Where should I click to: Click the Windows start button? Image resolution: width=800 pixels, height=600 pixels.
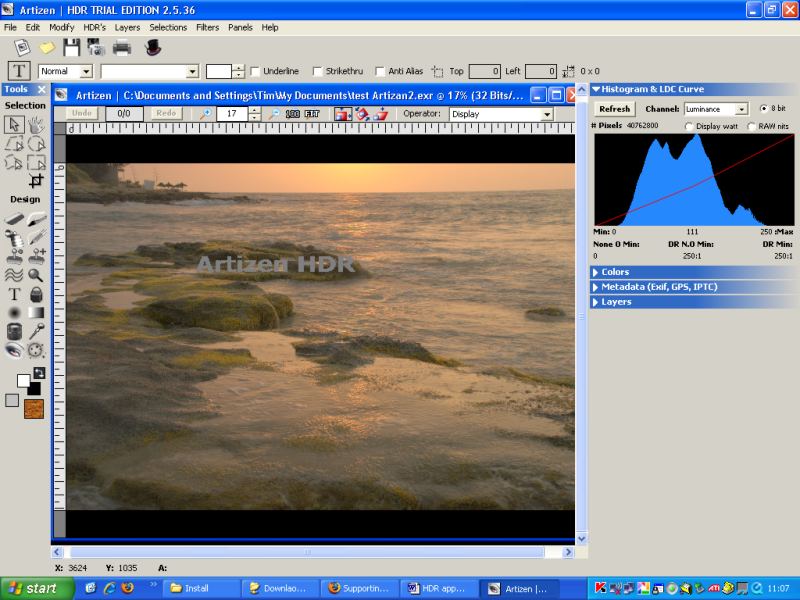[36, 588]
